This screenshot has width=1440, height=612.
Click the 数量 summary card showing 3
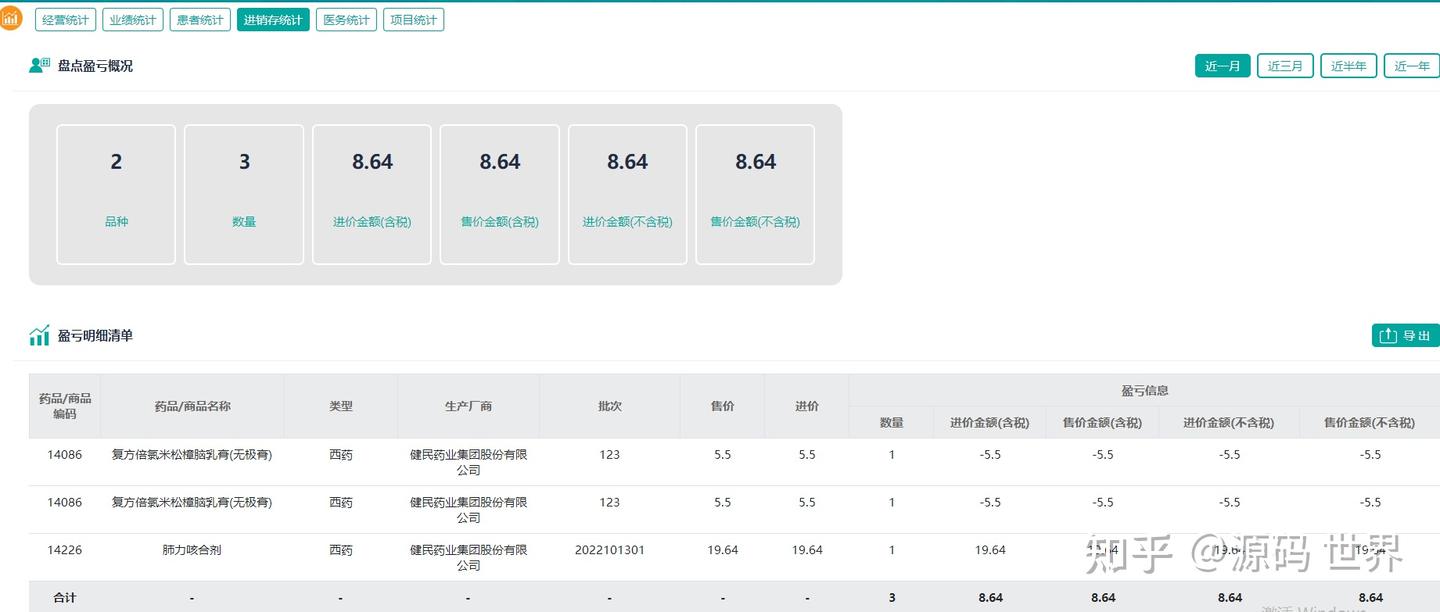tap(243, 193)
